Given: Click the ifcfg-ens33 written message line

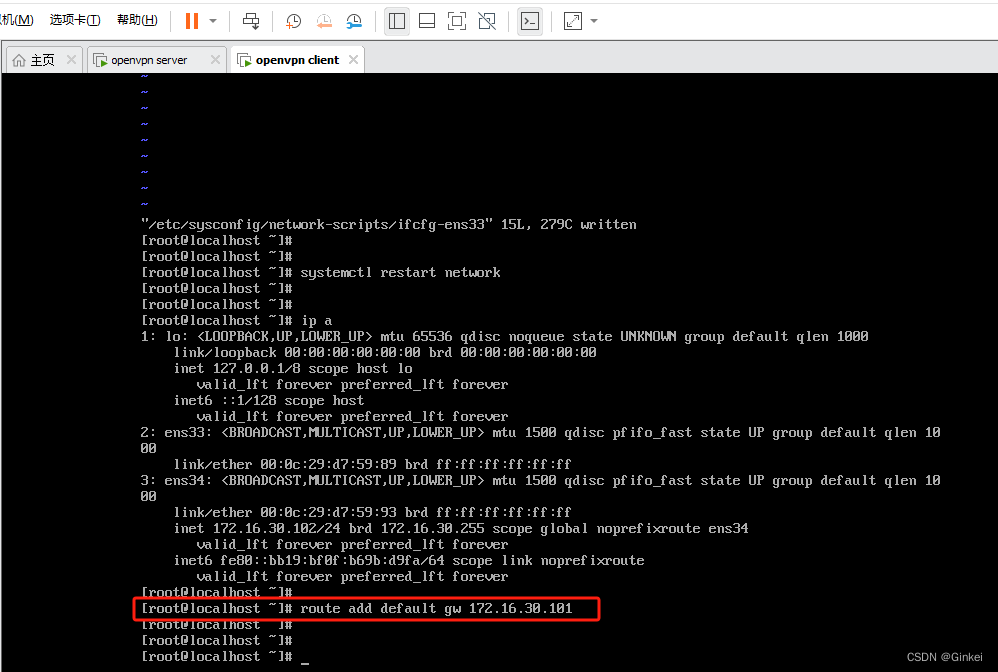Looking at the screenshot, I should pos(388,224).
